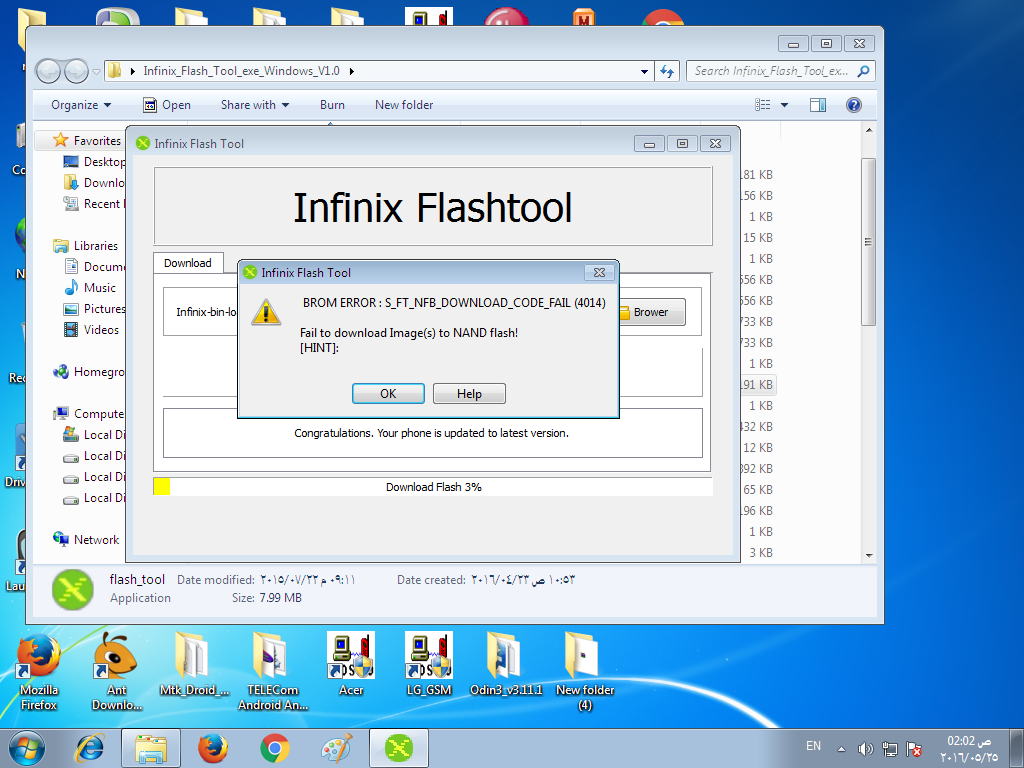Click Infinix Flash Tool taskbar button
This screenshot has width=1024, height=768.
pos(399,748)
